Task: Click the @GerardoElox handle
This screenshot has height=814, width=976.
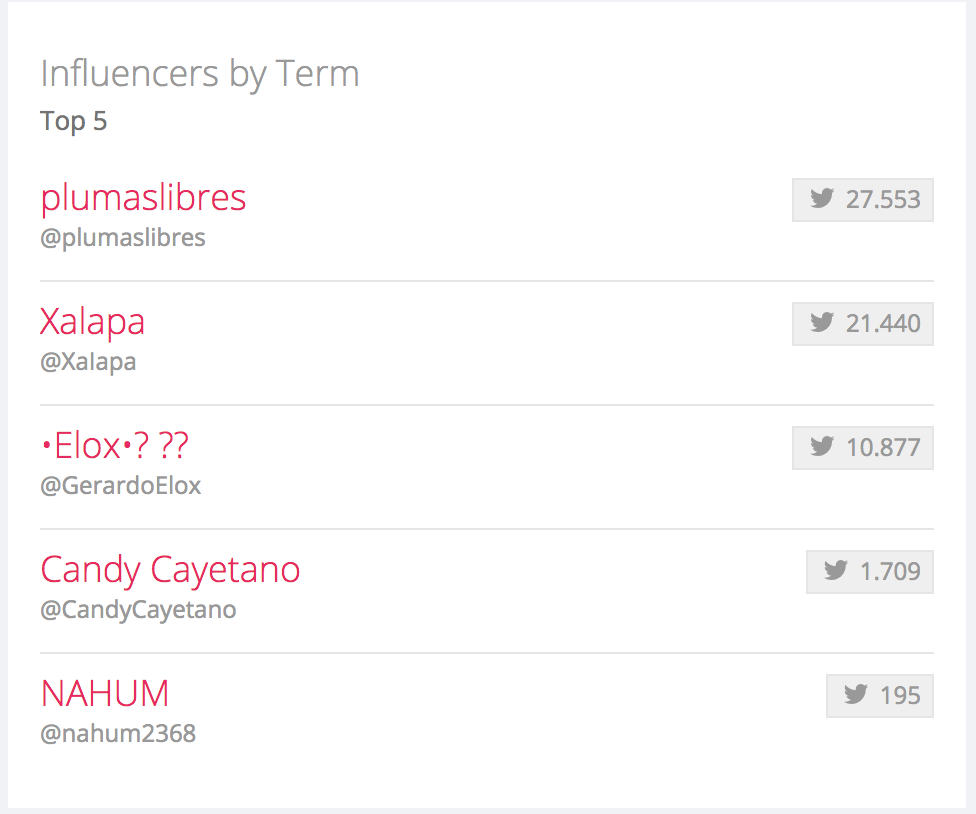Action: [x=121, y=486]
